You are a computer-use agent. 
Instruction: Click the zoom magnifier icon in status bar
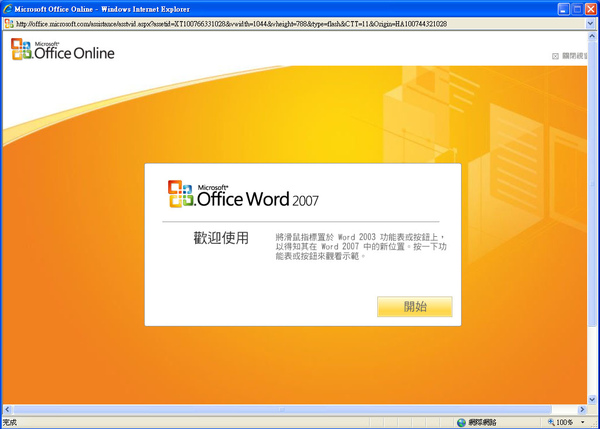(551, 422)
